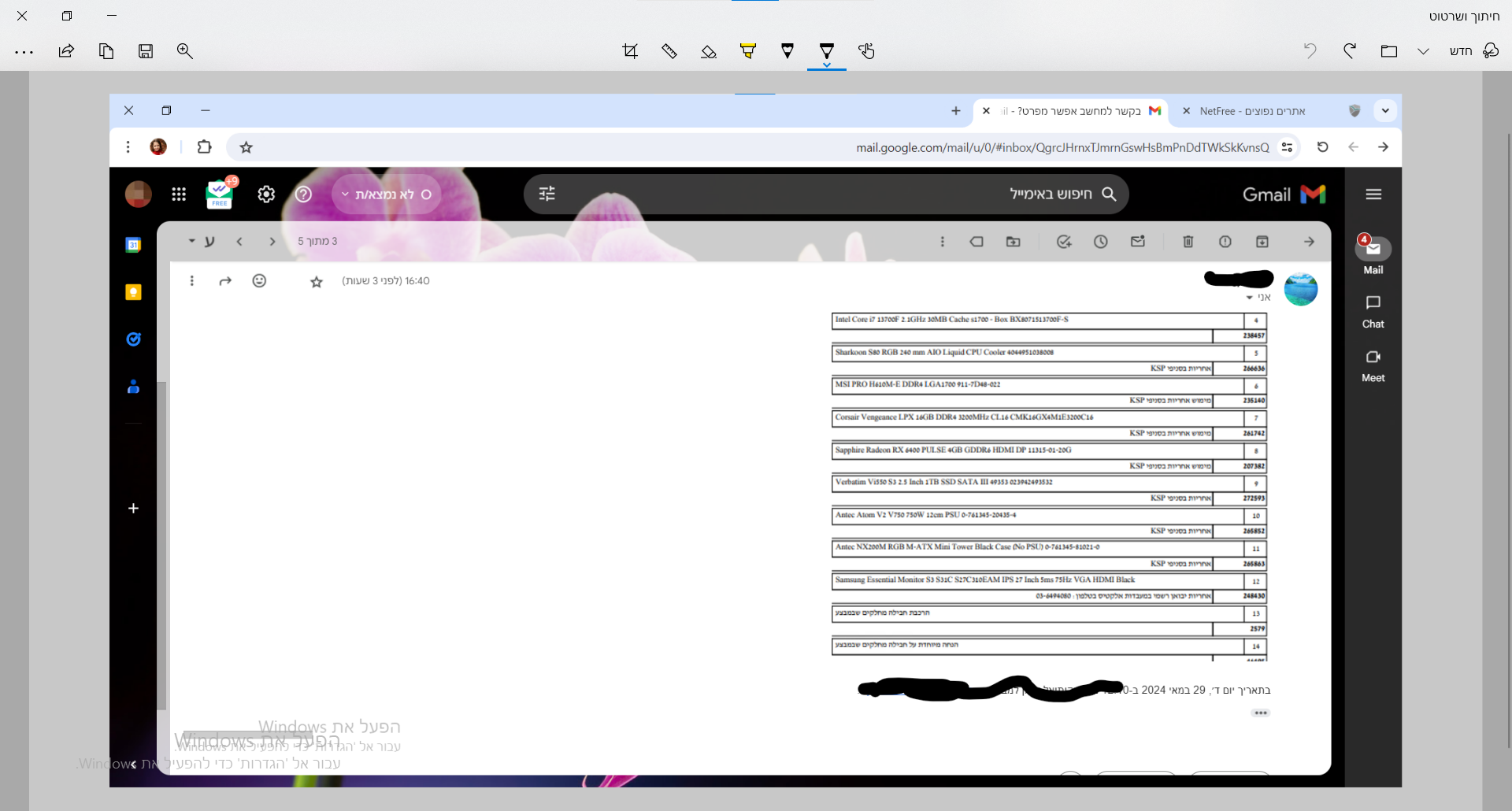Open the ruler tool in Snip toolbar

669,51
